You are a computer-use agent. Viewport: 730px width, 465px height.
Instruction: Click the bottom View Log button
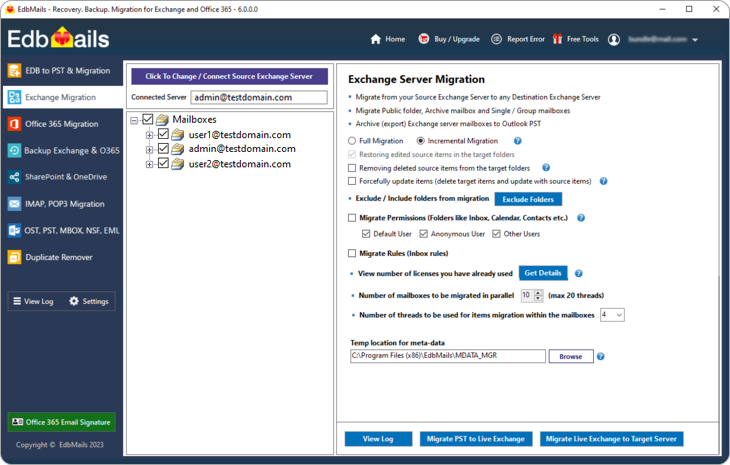coord(378,439)
